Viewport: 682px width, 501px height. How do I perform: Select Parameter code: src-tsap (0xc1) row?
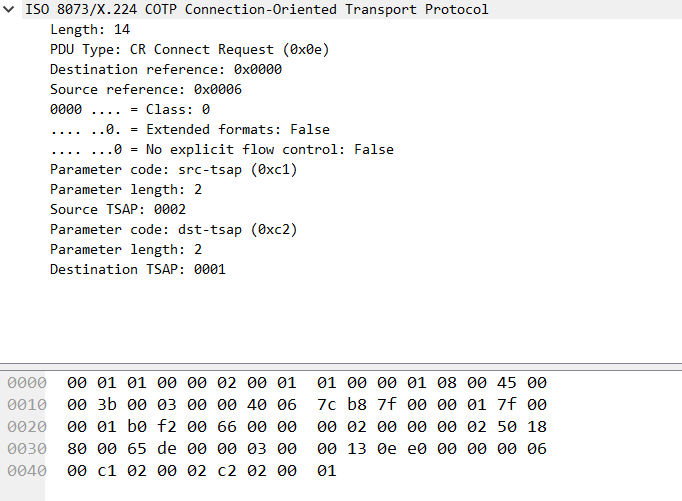pos(173,170)
